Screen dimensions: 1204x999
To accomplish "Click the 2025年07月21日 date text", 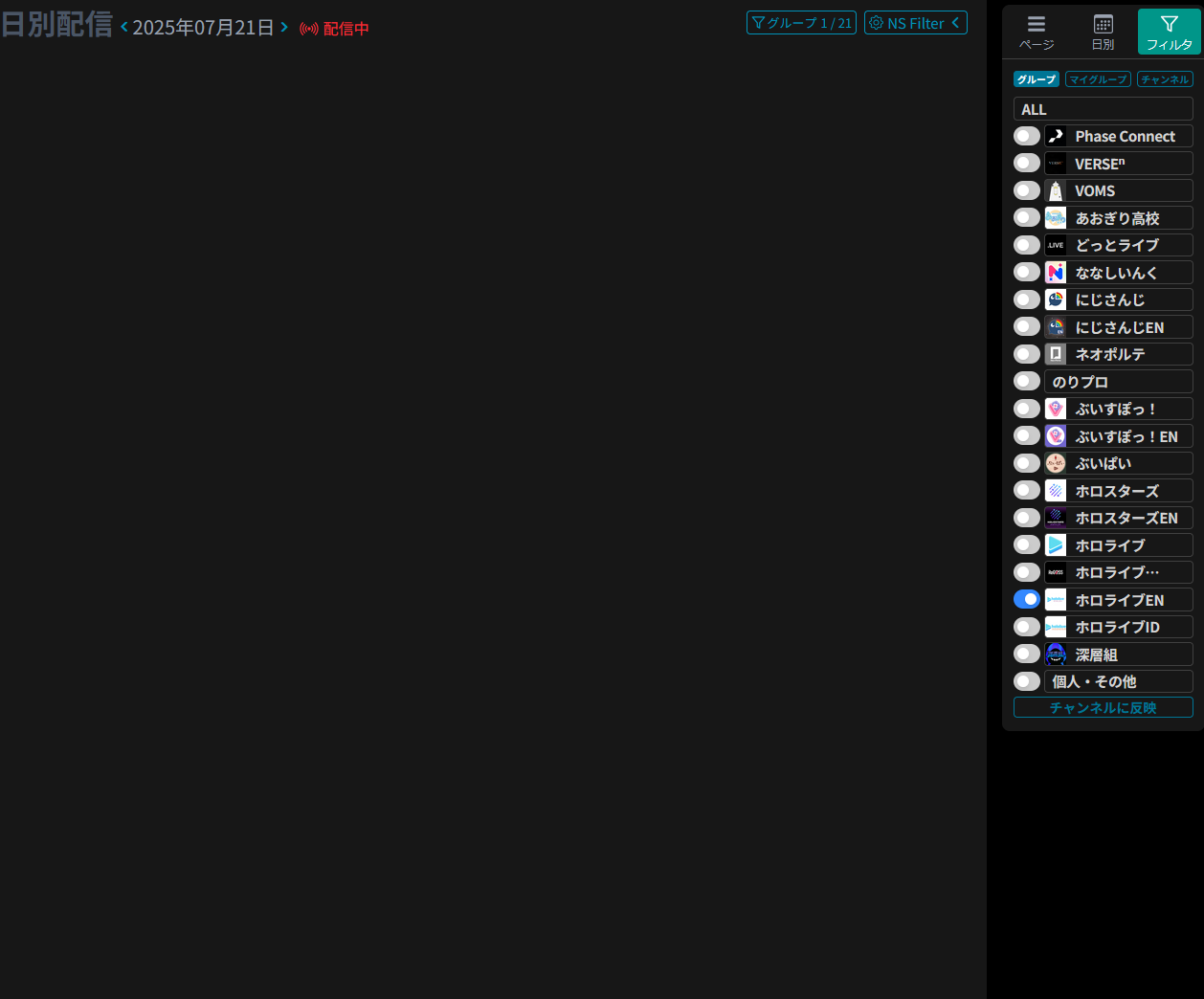I will [x=204, y=28].
